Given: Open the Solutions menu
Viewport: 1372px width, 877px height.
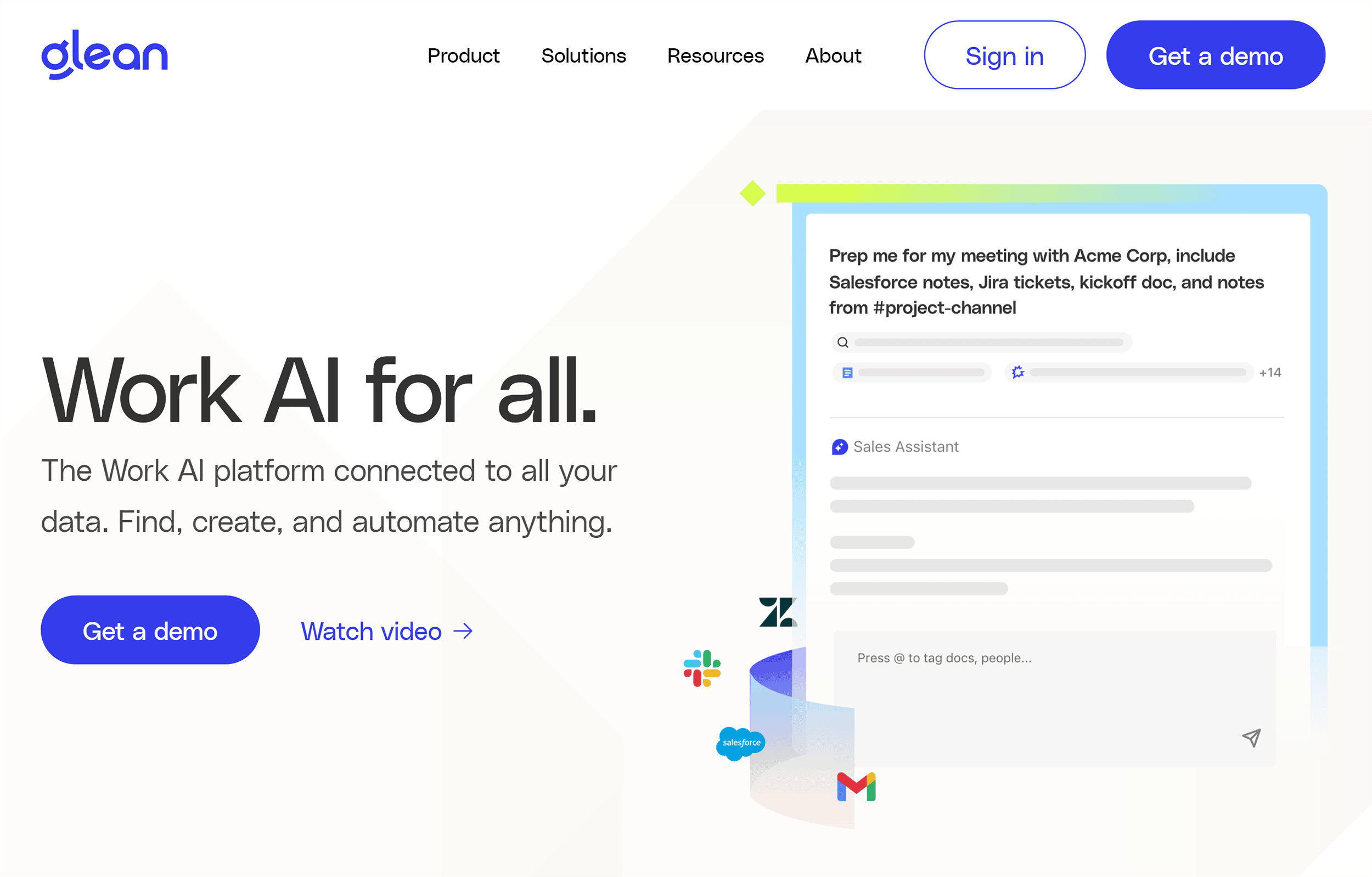Looking at the screenshot, I should (x=584, y=55).
